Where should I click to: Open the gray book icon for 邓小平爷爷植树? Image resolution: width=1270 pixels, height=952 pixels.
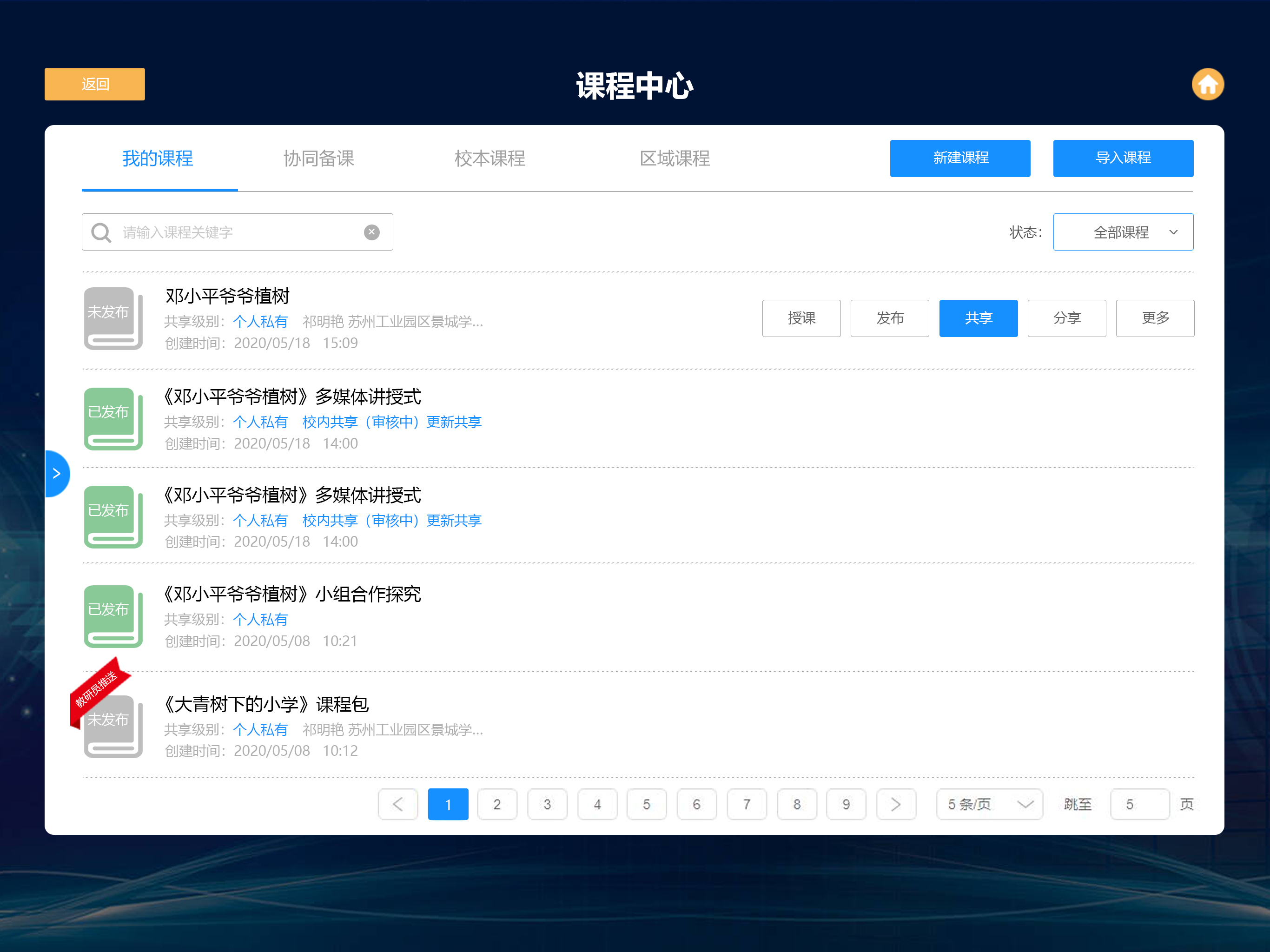point(113,318)
